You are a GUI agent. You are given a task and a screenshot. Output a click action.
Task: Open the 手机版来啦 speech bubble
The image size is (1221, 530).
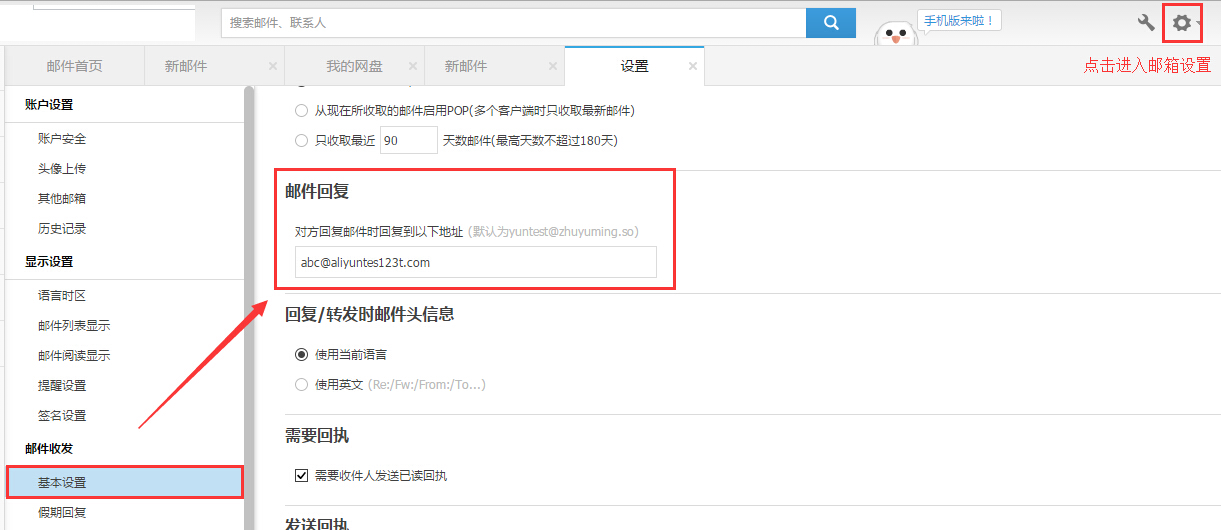[958, 21]
